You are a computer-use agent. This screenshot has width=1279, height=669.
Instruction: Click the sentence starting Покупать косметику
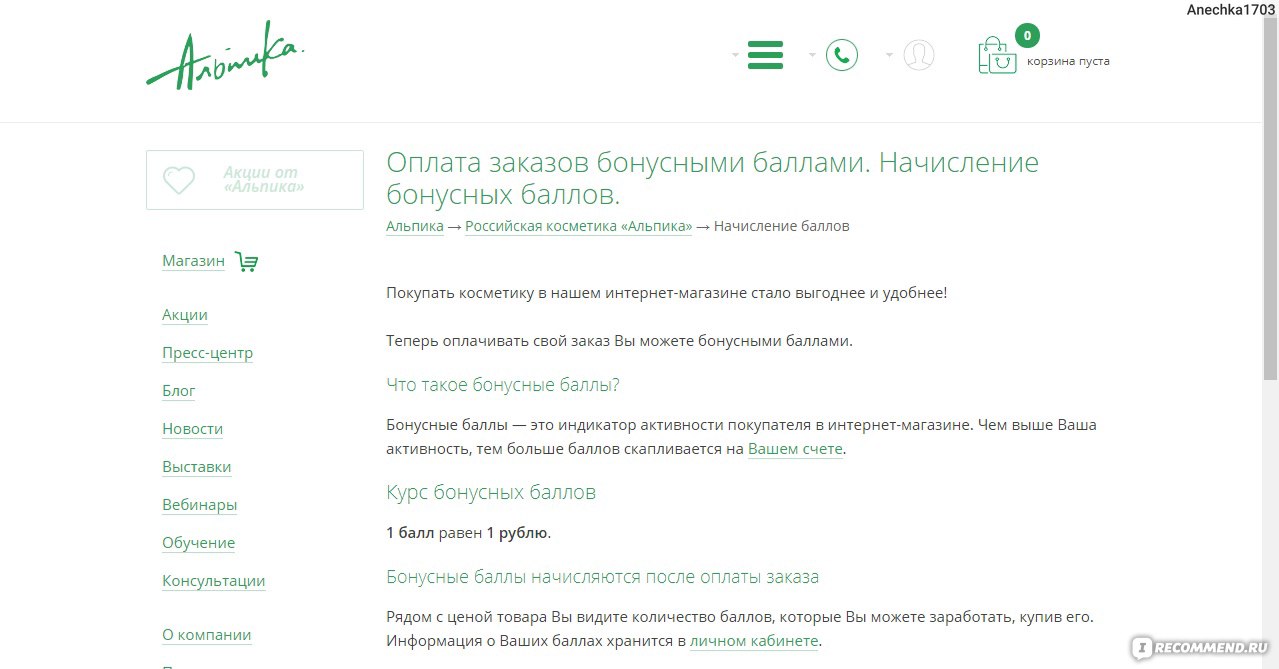click(666, 293)
